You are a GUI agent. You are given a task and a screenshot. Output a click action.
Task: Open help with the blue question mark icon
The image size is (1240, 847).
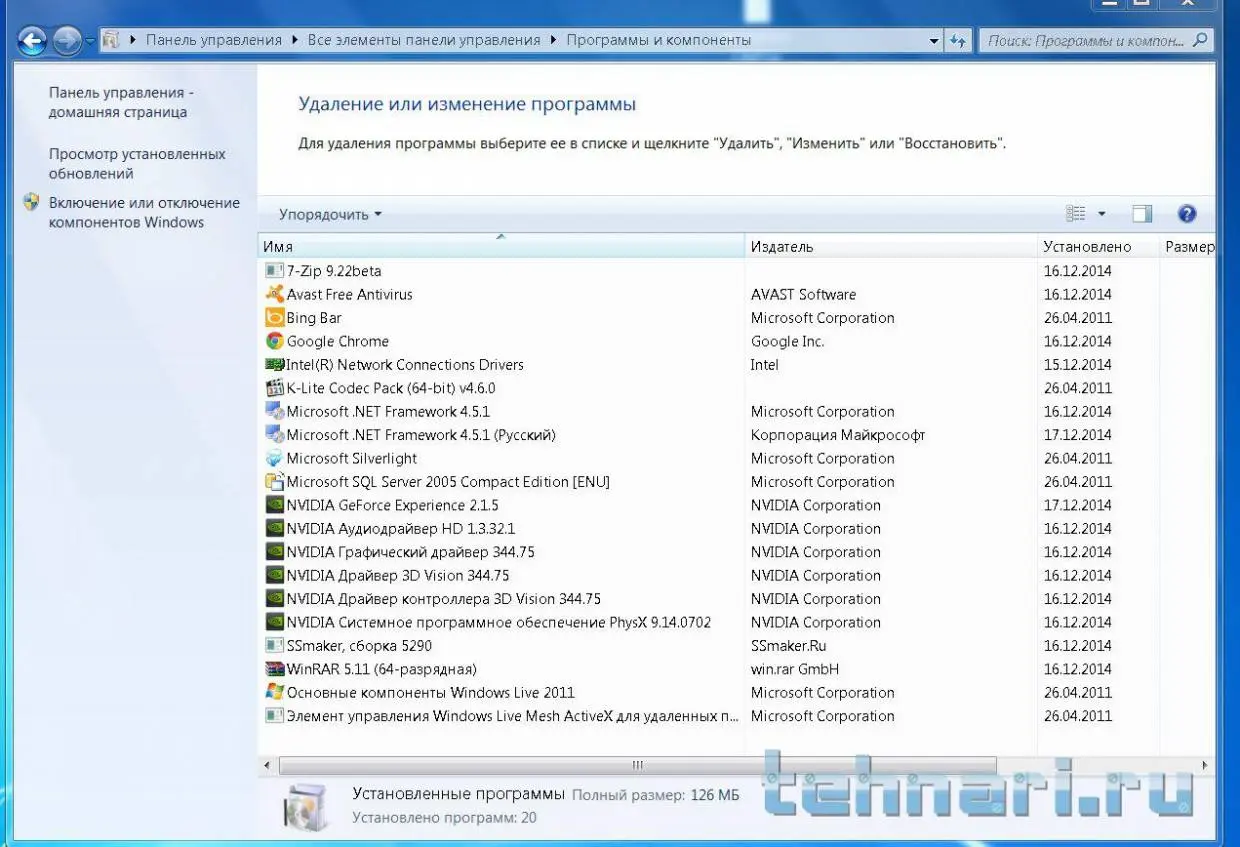pyautogui.click(x=1187, y=213)
